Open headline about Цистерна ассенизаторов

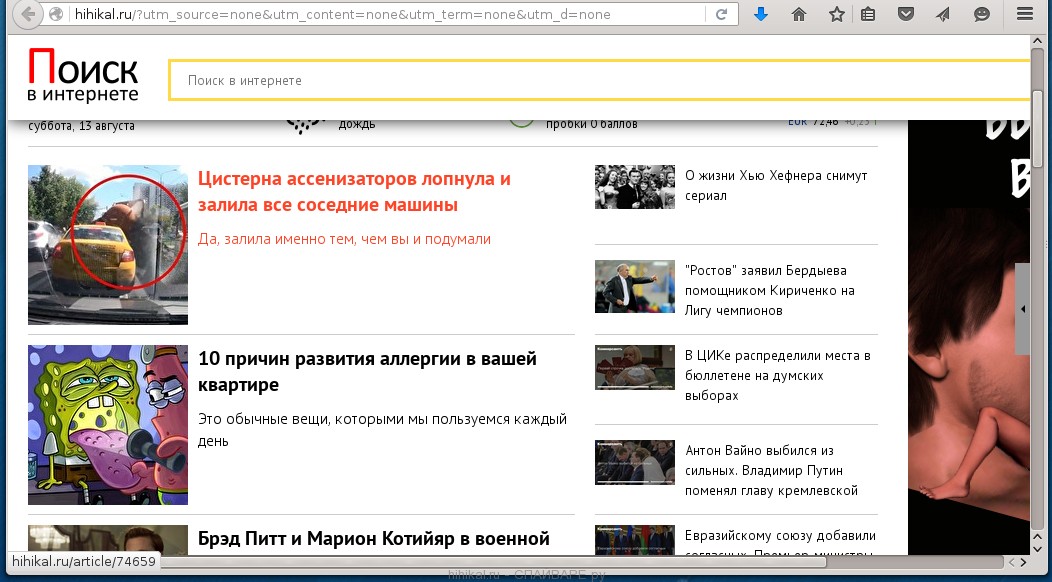354,191
